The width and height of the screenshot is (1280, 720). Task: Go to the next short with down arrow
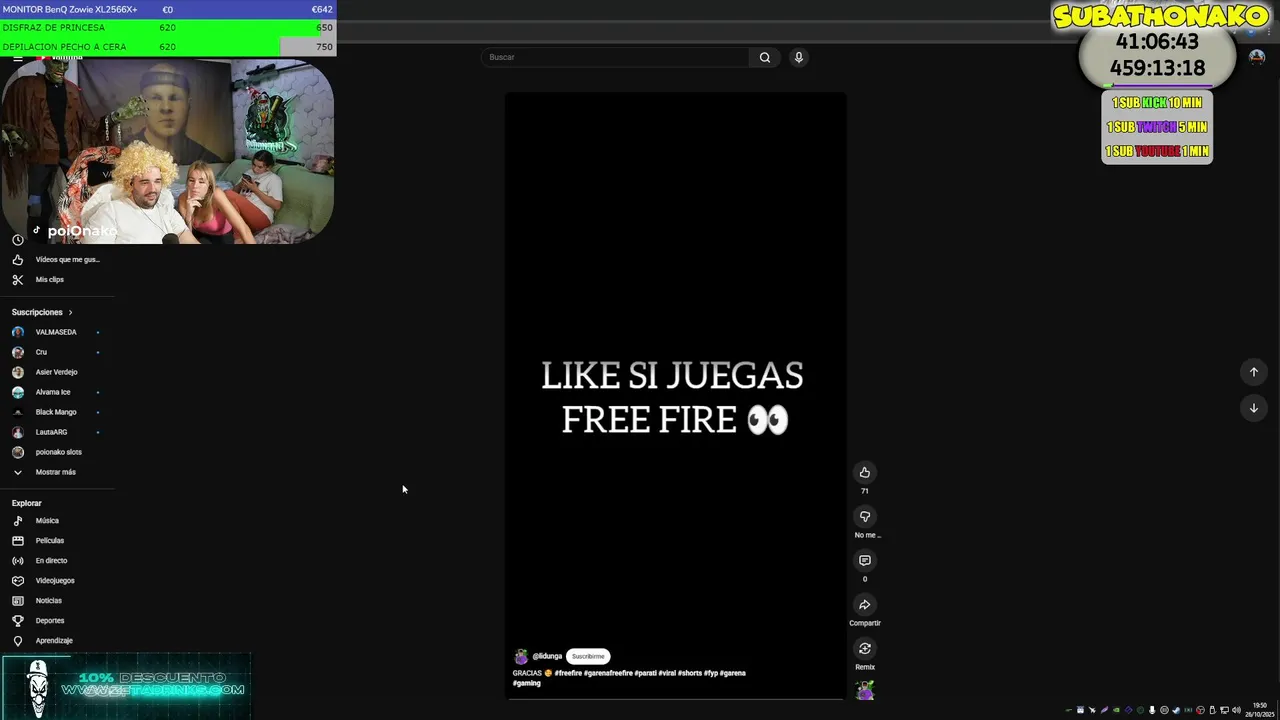(x=1253, y=408)
